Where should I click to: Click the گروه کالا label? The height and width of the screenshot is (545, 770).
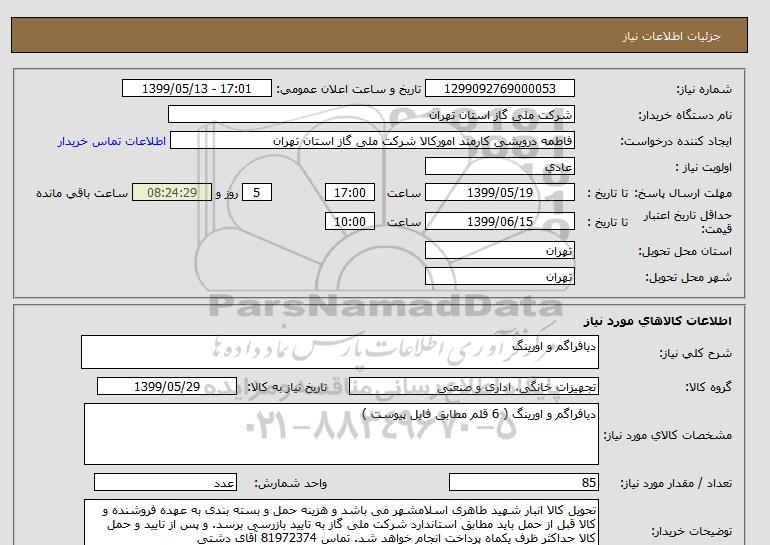click(708, 387)
